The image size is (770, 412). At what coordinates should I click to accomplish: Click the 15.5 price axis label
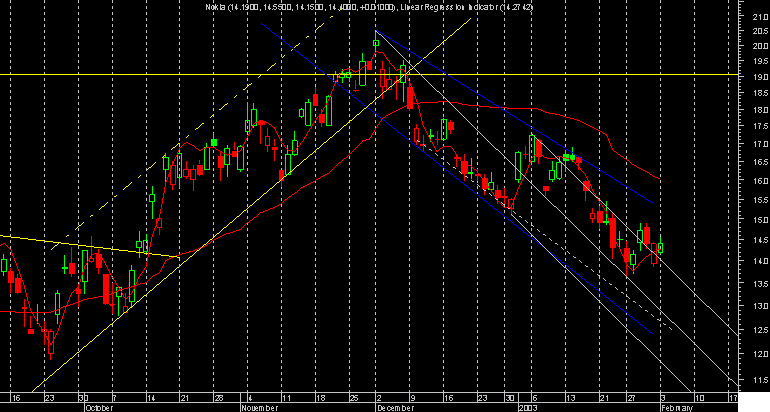click(x=760, y=200)
